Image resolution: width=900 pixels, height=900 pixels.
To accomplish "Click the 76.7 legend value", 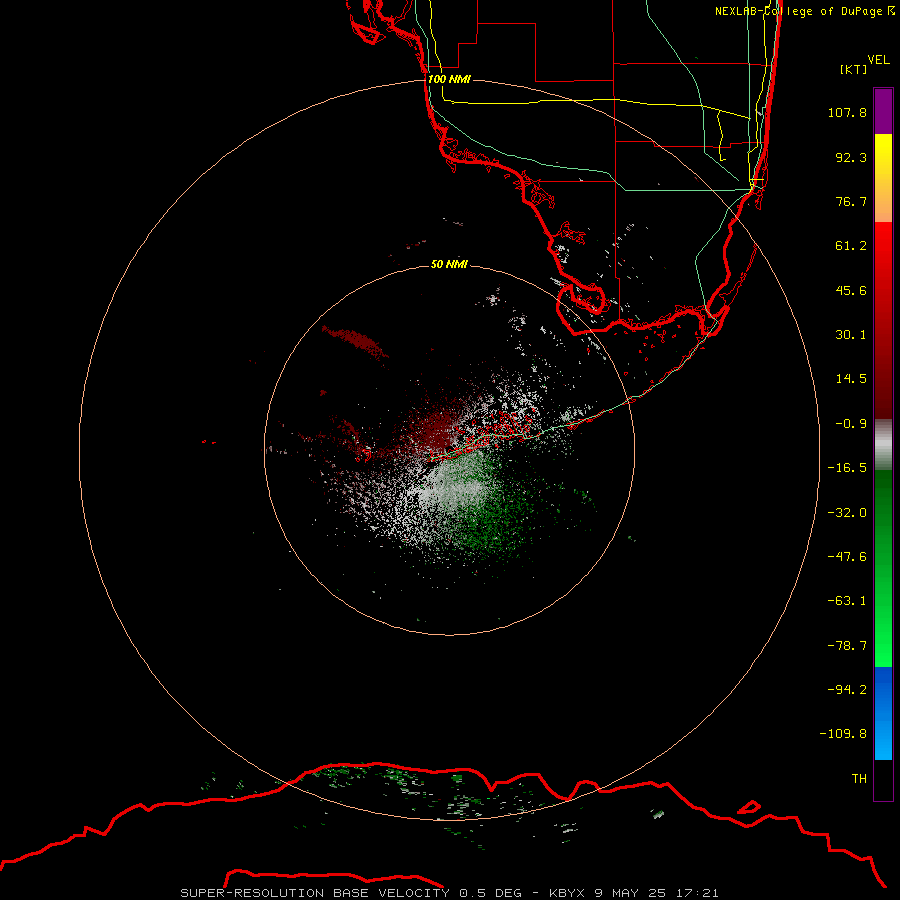I will [851, 201].
